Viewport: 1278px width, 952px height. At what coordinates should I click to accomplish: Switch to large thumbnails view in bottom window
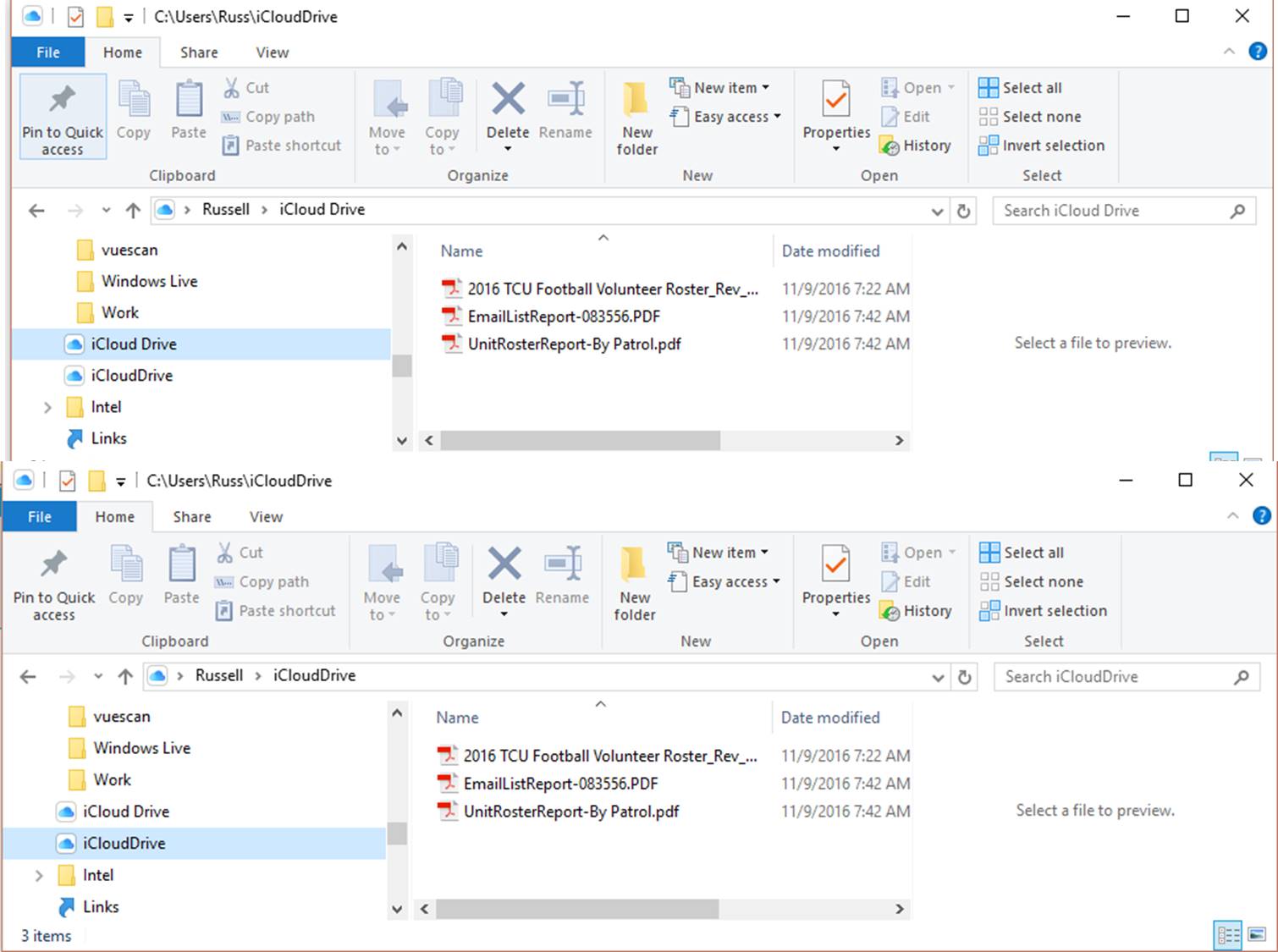coord(1257,935)
